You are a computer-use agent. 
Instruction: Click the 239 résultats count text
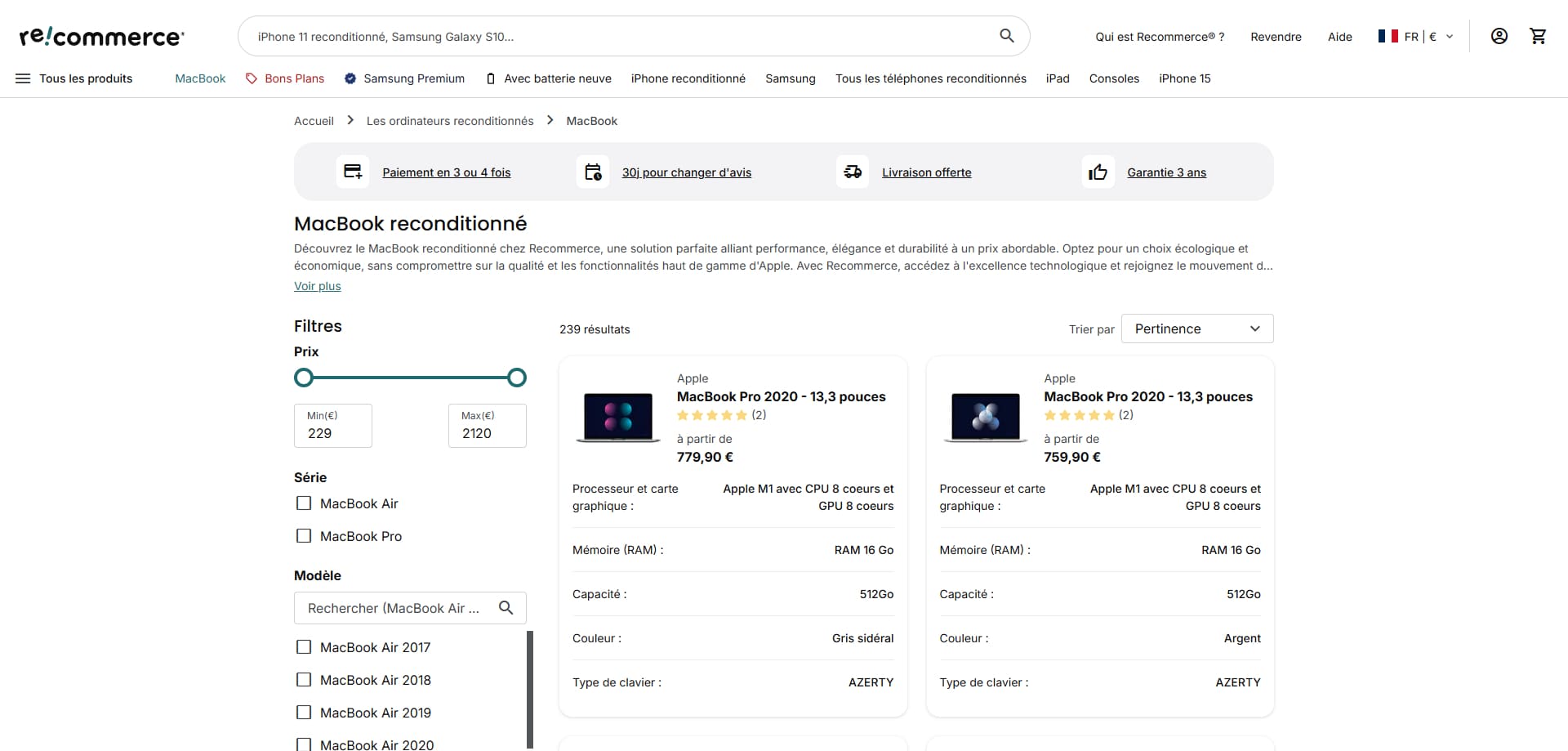[x=595, y=329]
